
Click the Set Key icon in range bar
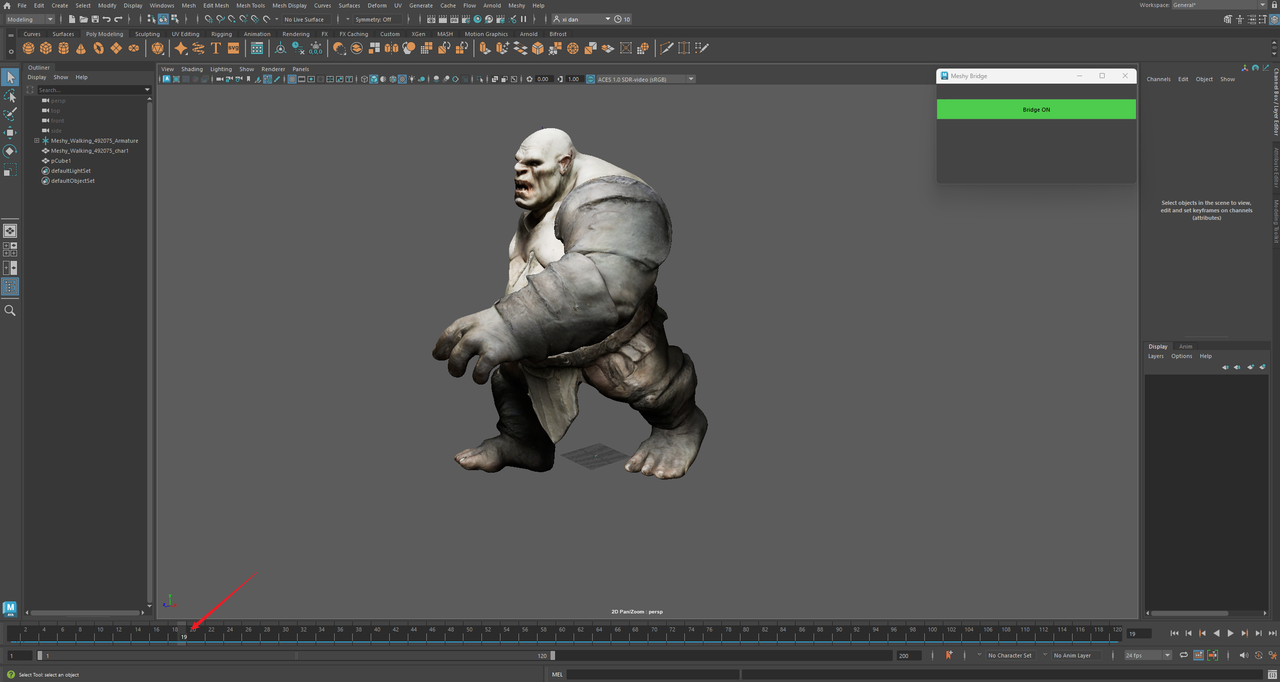[x=949, y=655]
